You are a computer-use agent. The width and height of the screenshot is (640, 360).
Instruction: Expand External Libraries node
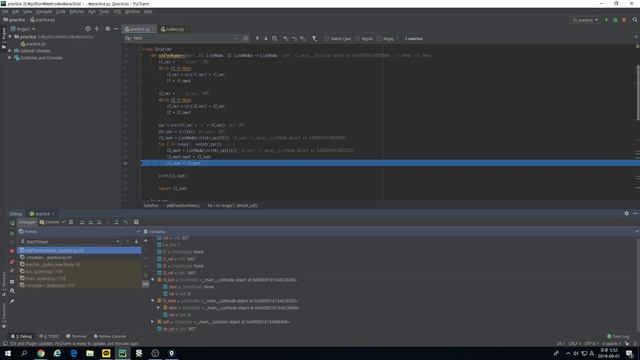point(10,51)
